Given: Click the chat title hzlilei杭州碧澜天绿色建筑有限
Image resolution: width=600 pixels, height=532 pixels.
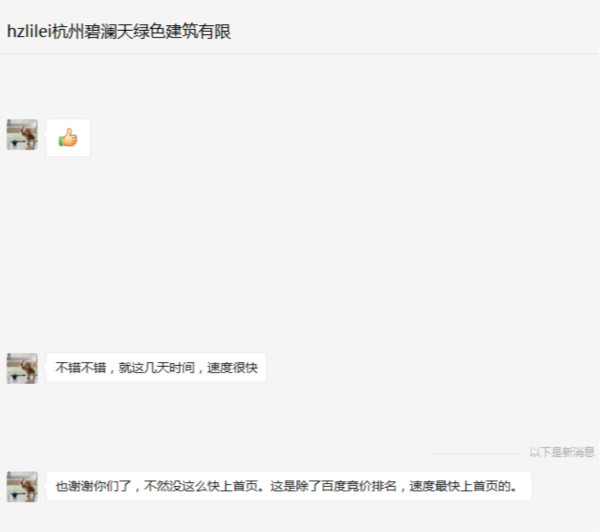Looking at the screenshot, I should click(x=119, y=31).
